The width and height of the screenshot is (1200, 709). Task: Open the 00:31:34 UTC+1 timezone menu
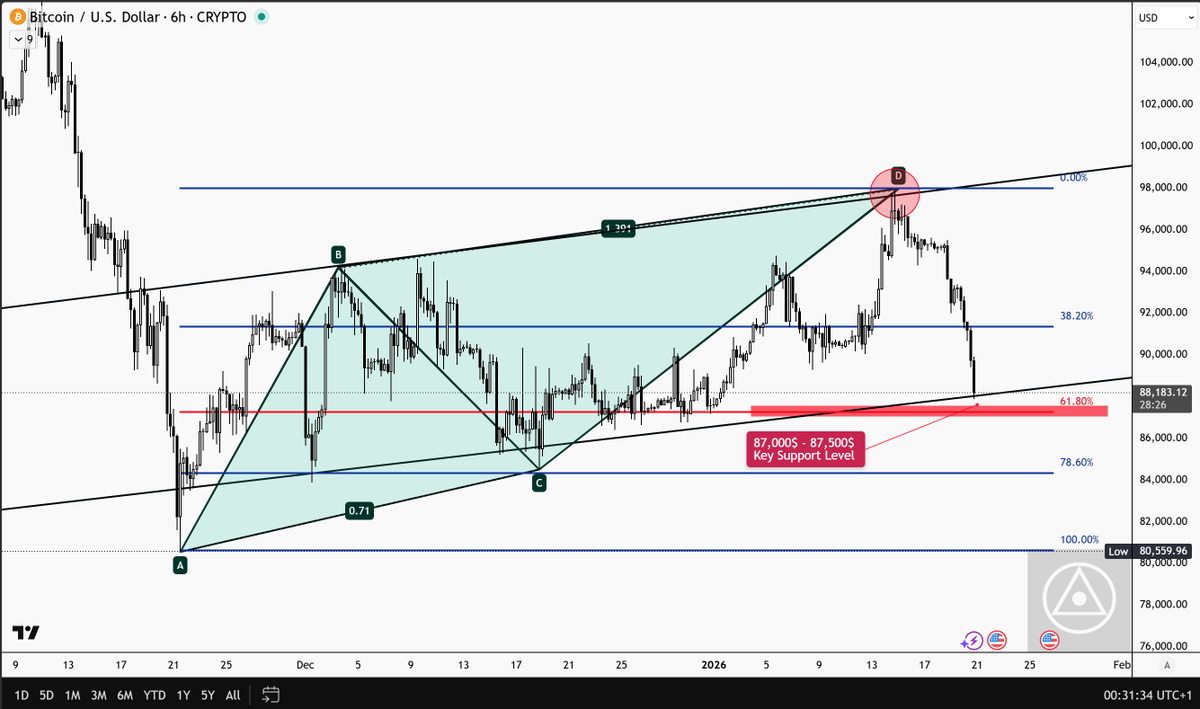click(1147, 694)
